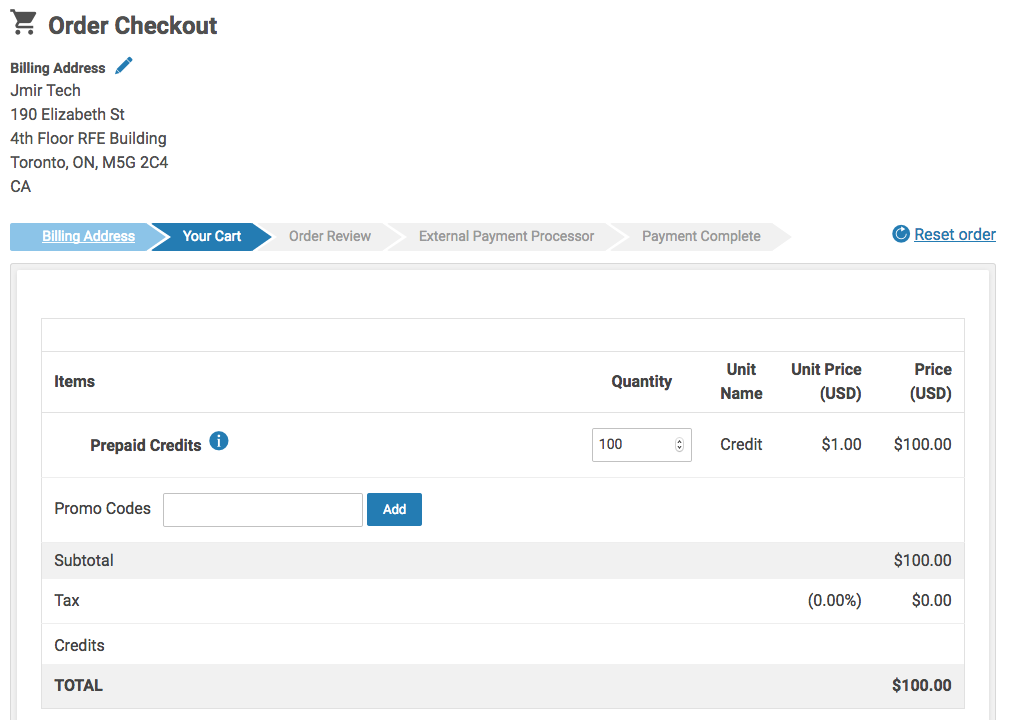The image size is (1009, 720).
Task: Edit billing address using the pencil icon
Action: (x=124, y=66)
